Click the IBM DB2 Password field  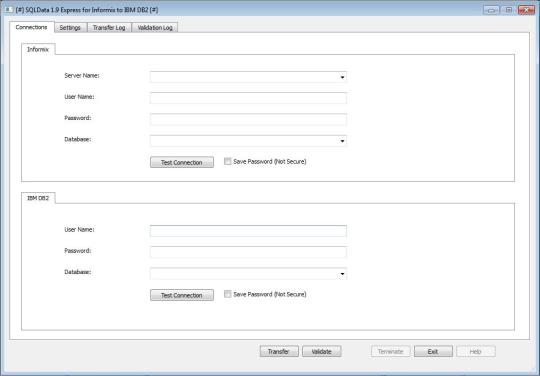click(248, 252)
